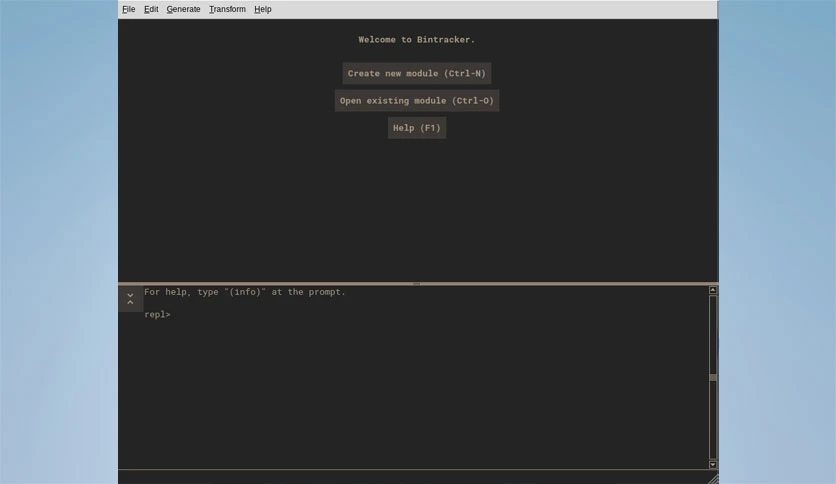
Task: Click the Help (F1) button
Action: pyautogui.click(x=417, y=128)
